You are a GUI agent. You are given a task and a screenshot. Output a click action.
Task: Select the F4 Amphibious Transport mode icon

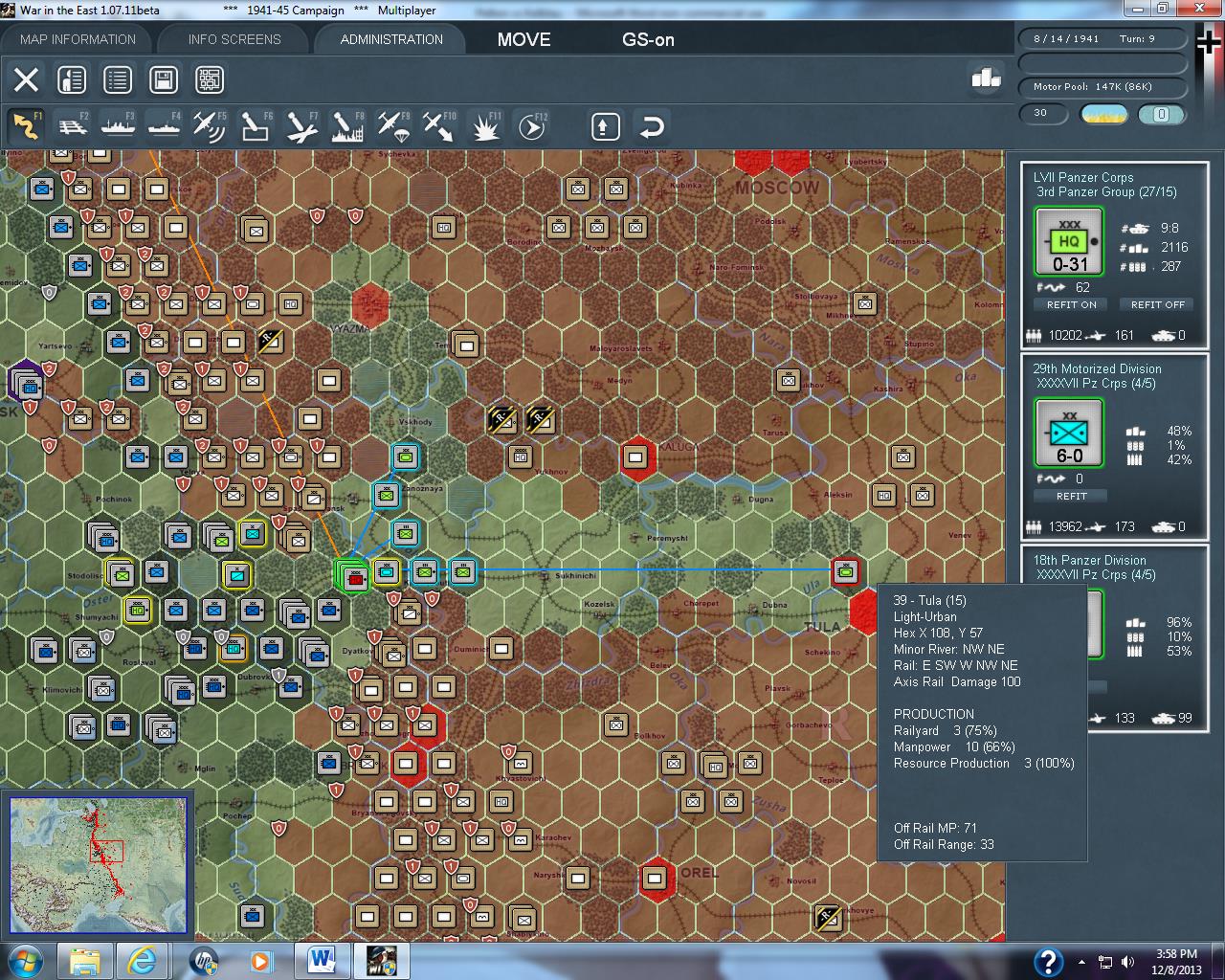[164, 126]
